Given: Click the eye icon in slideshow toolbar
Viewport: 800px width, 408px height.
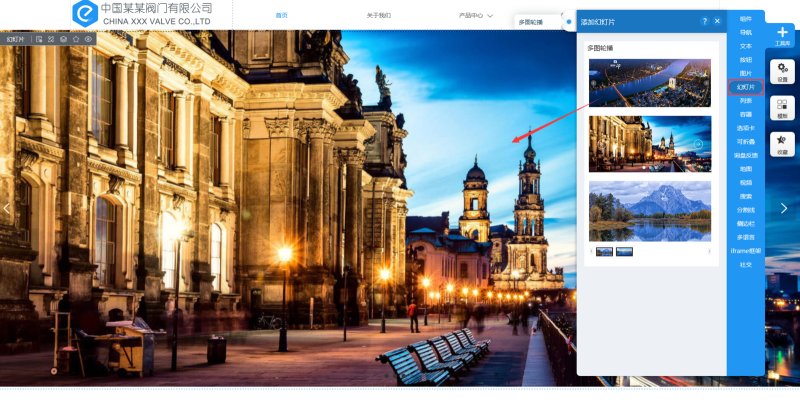Looking at the screenshot, I should (x=89, y=39).
